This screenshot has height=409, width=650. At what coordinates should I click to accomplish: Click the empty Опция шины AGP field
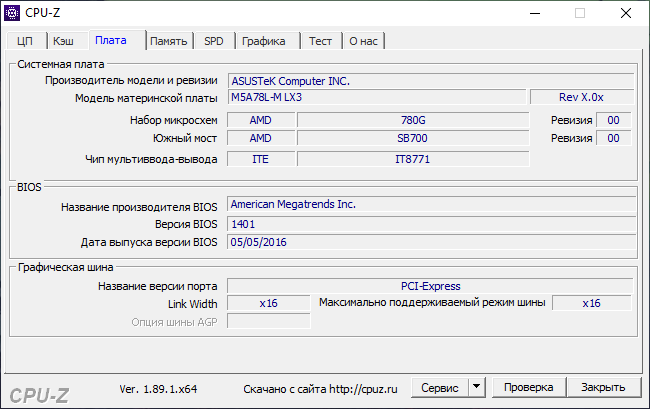(269, 321)
